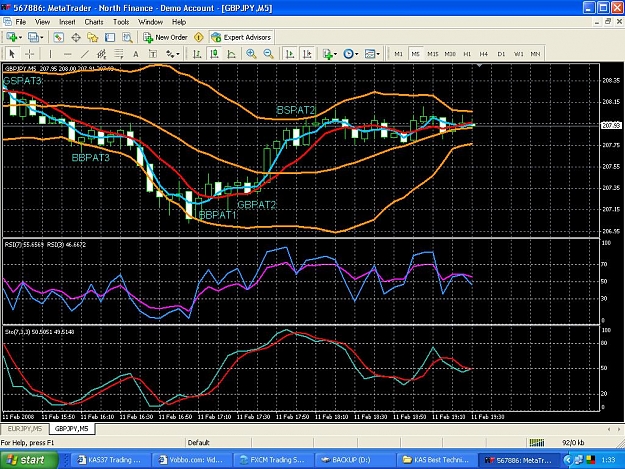The width and height of the screenshot is (625, 469).
Task: Open the Templates icon
Action: point(370,54)
